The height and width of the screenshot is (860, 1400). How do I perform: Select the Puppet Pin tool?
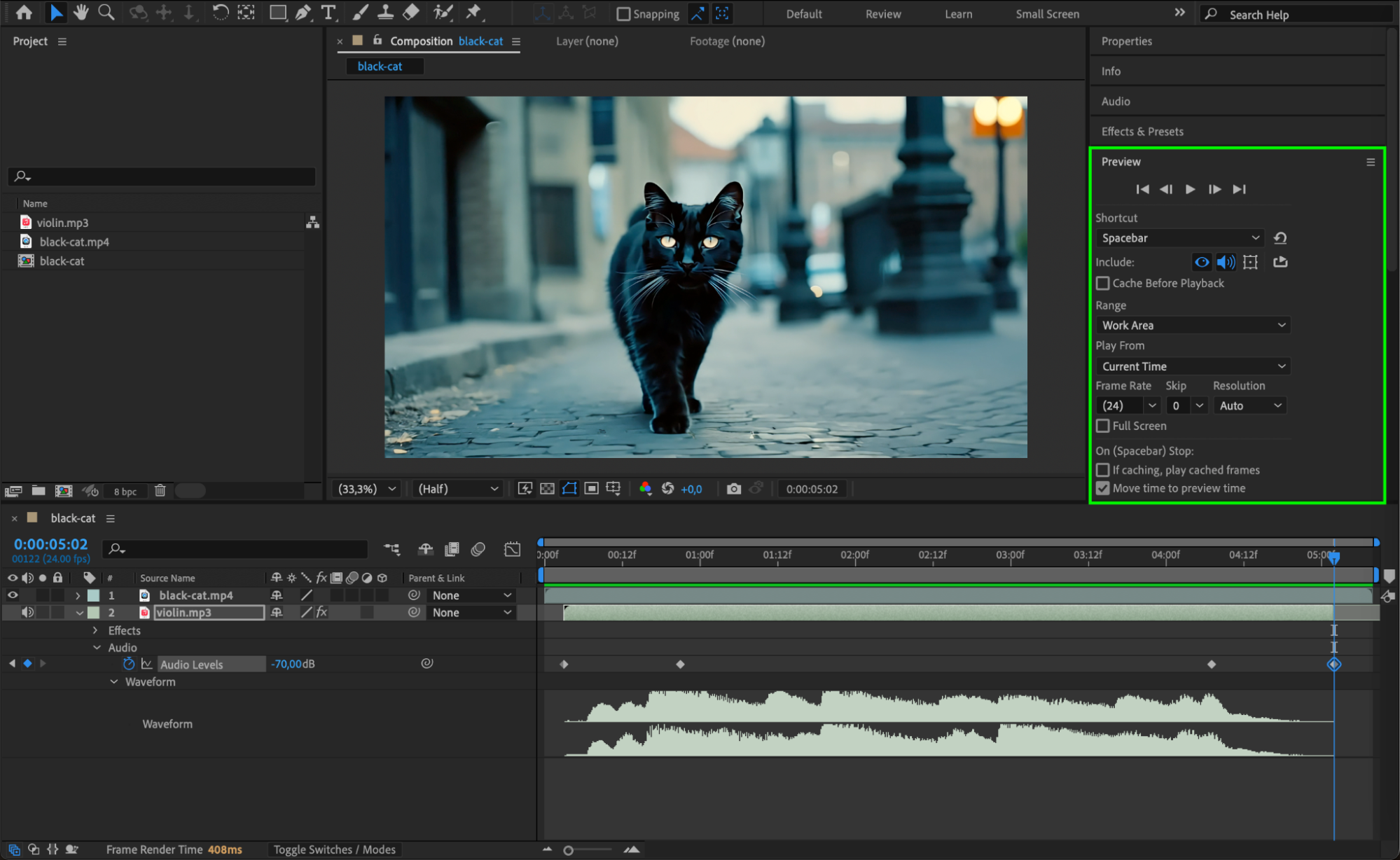point(474,12)
